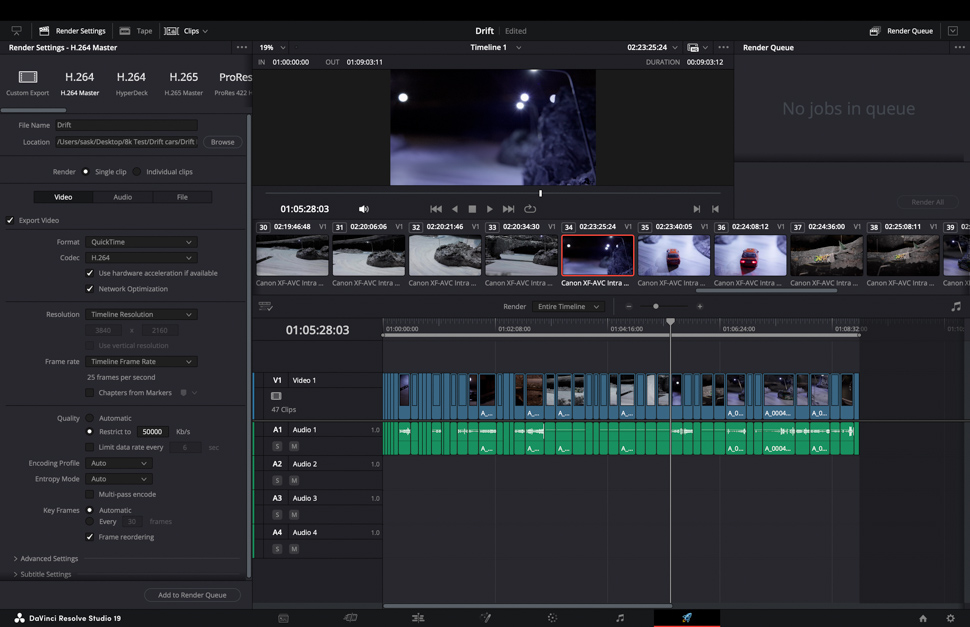This screenshot has height=627, width=970.
Task: Enable Limit data rate every
Action: (x=90, y=447)
